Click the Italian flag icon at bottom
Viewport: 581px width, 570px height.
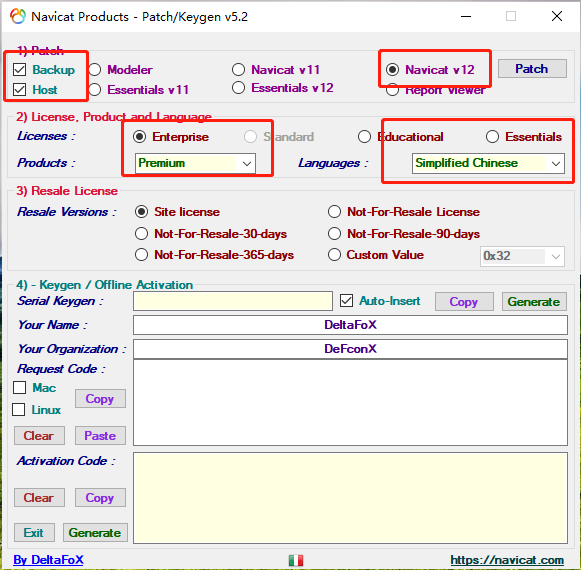tap(296, 560)
